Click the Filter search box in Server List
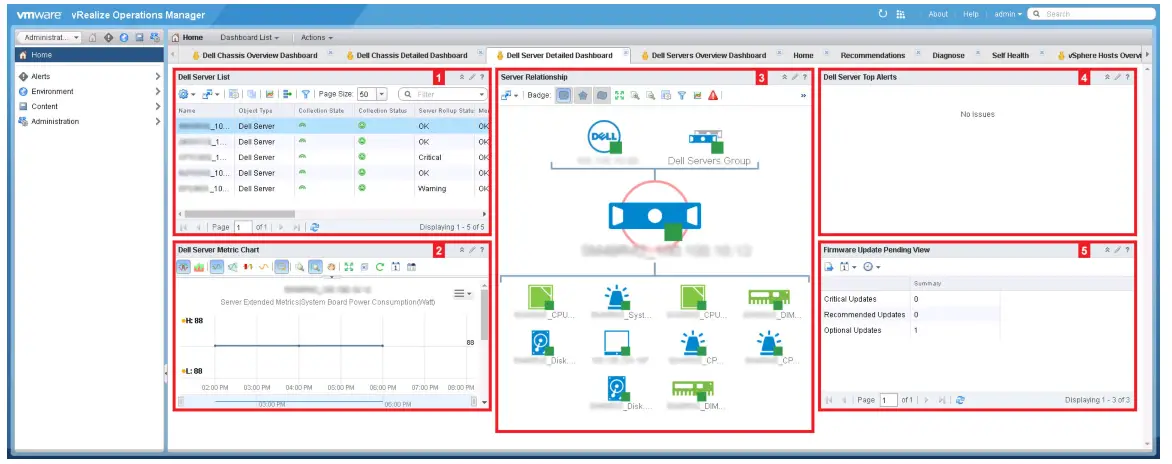The image size is (1172, 464). coord(442,94)
